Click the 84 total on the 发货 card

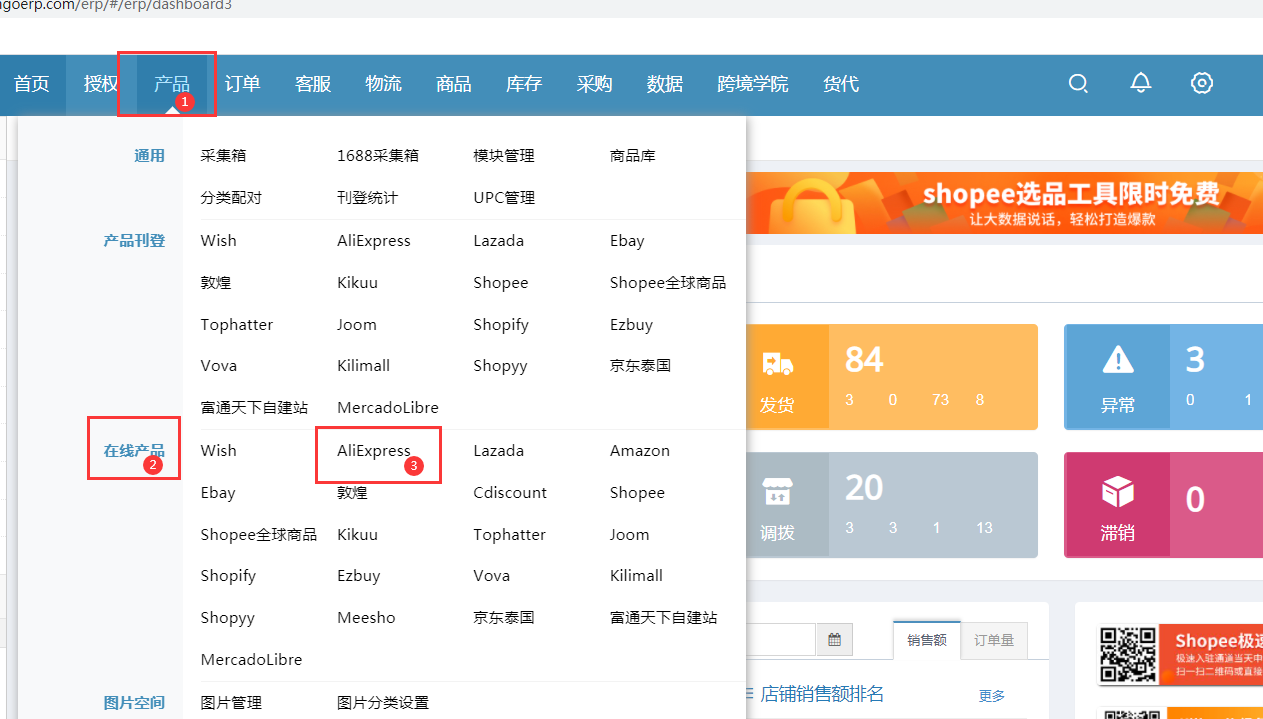pyautogui.click(x=864, y=360)
